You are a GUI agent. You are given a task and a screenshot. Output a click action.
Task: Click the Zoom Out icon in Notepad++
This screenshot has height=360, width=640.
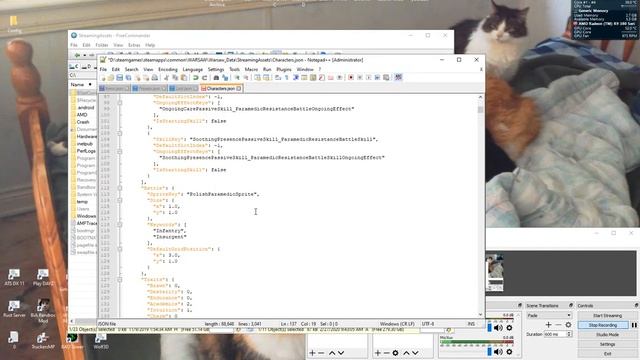click(246, 78)
